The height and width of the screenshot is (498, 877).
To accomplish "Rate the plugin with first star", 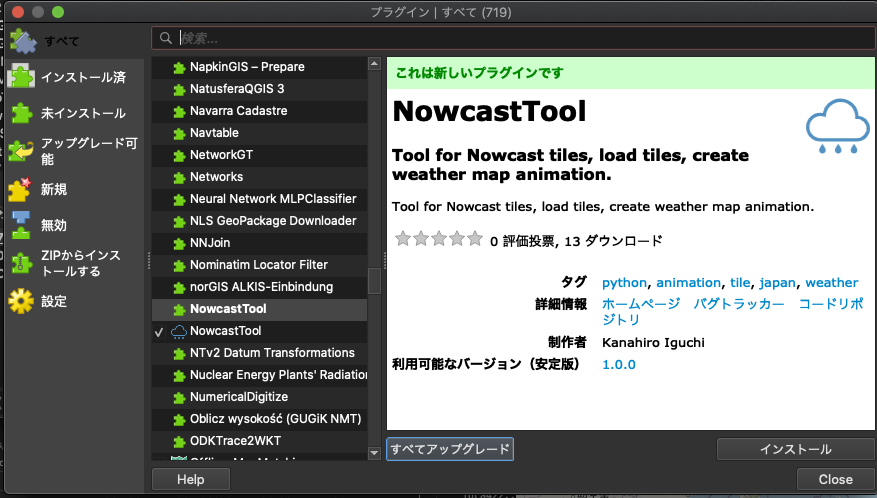I will (x=403, y=239).
